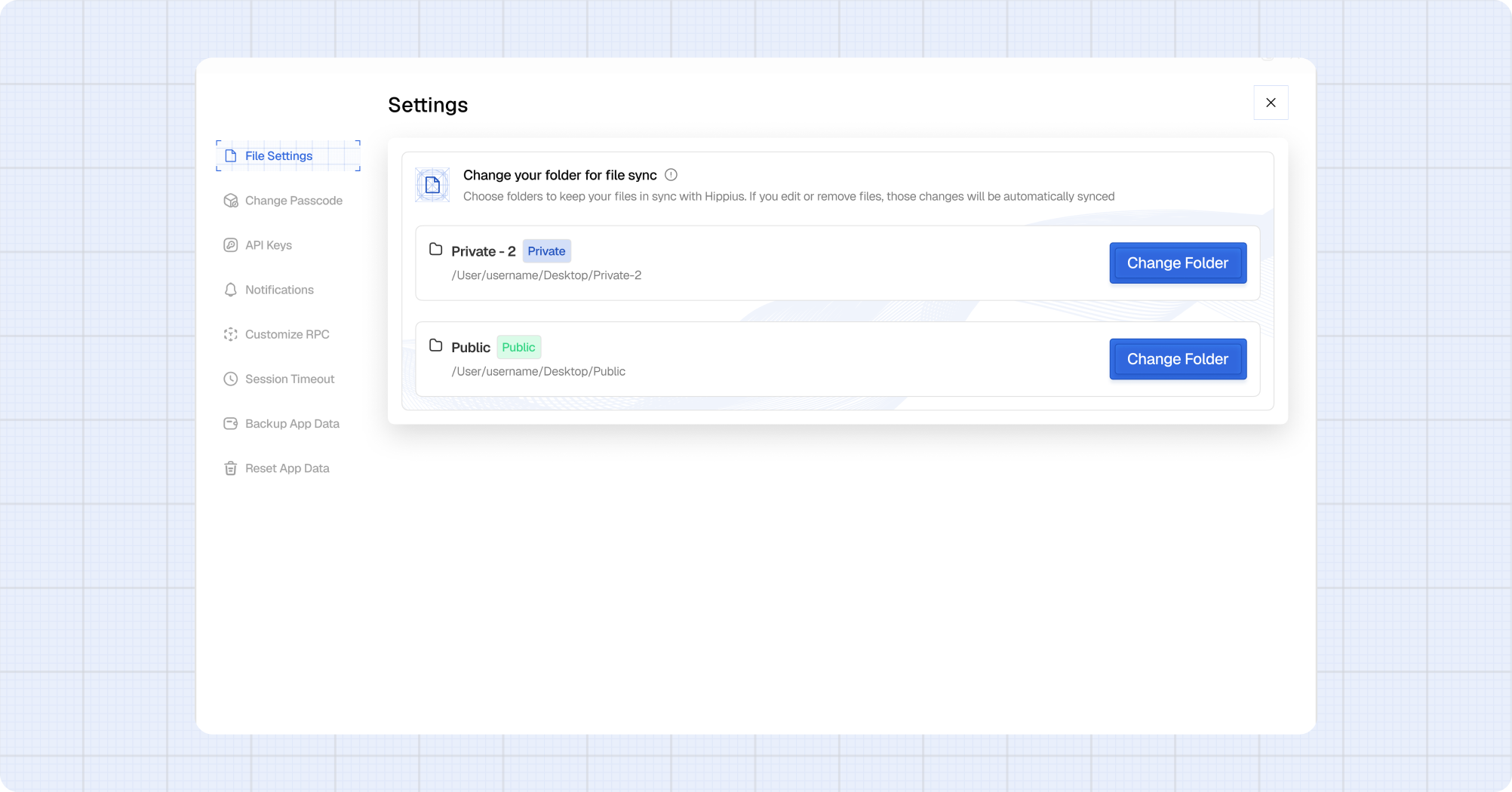This screenshot has height=792, width=1512.
Task: Click the API Keys icon in sidebar
Action: [231, 245]
